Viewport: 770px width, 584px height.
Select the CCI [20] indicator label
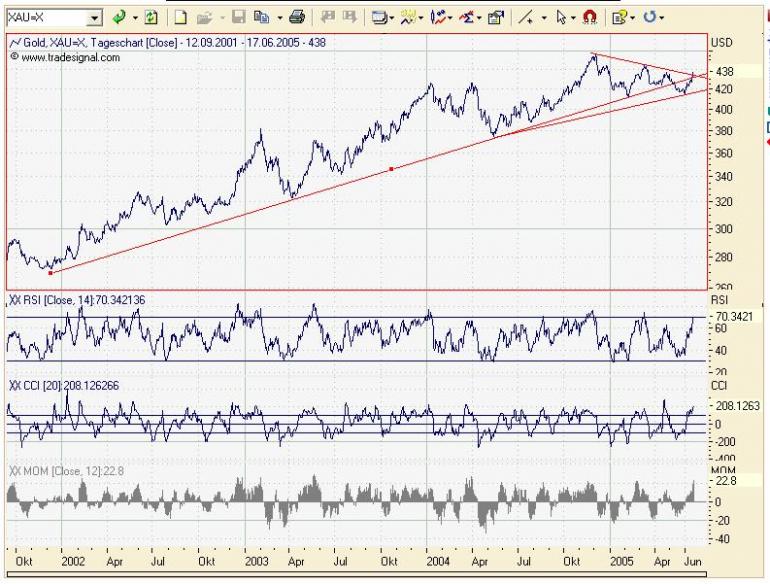point(64,386)
